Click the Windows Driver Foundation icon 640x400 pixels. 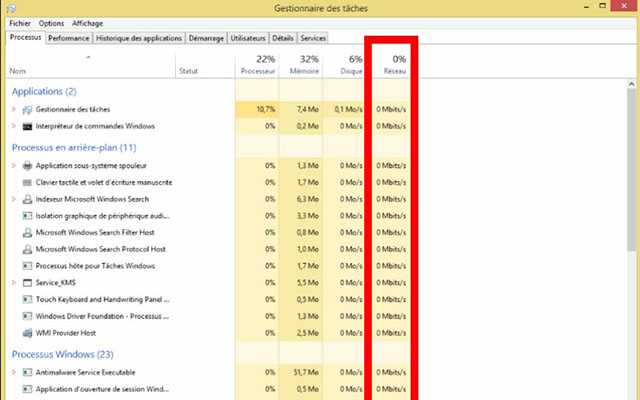(27, 316)
